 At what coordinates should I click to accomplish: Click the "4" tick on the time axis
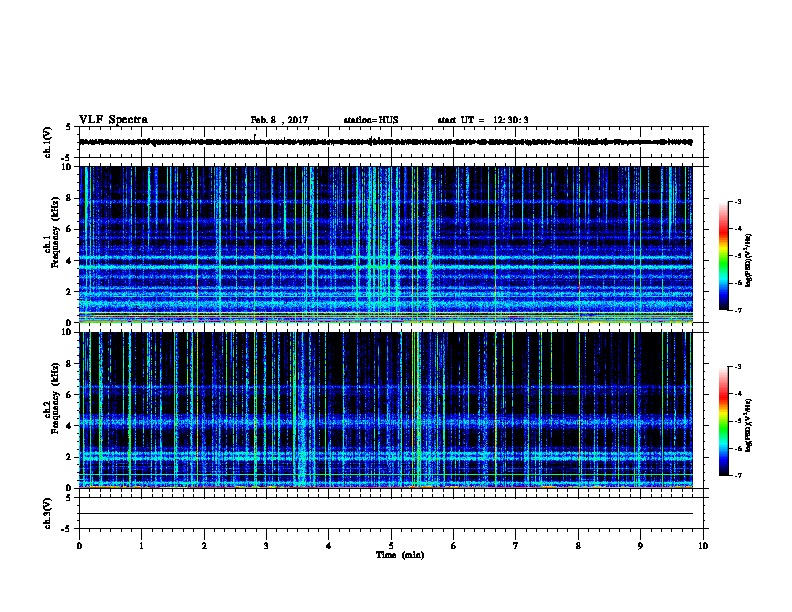click(x=328, y=546)
